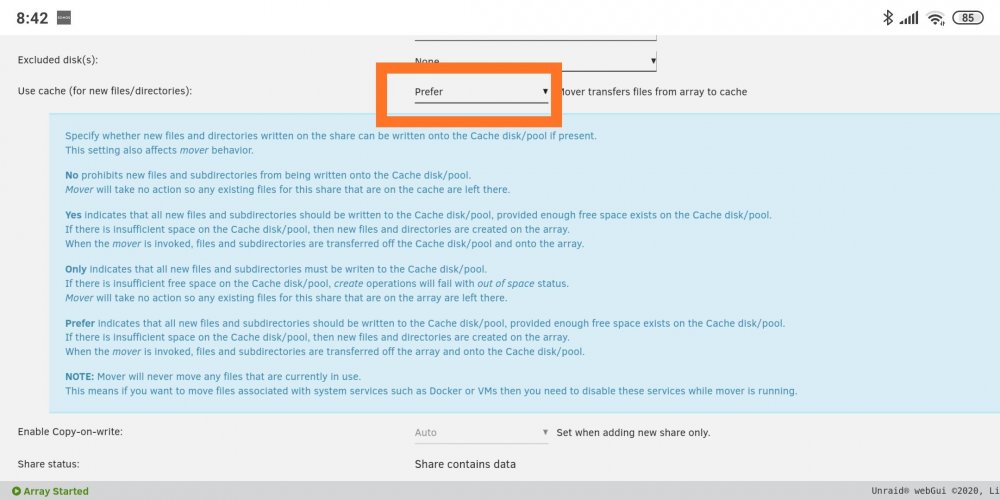
Task: Open the Enable Copy-on-write Auto dropdown
Action: point(482,432)
